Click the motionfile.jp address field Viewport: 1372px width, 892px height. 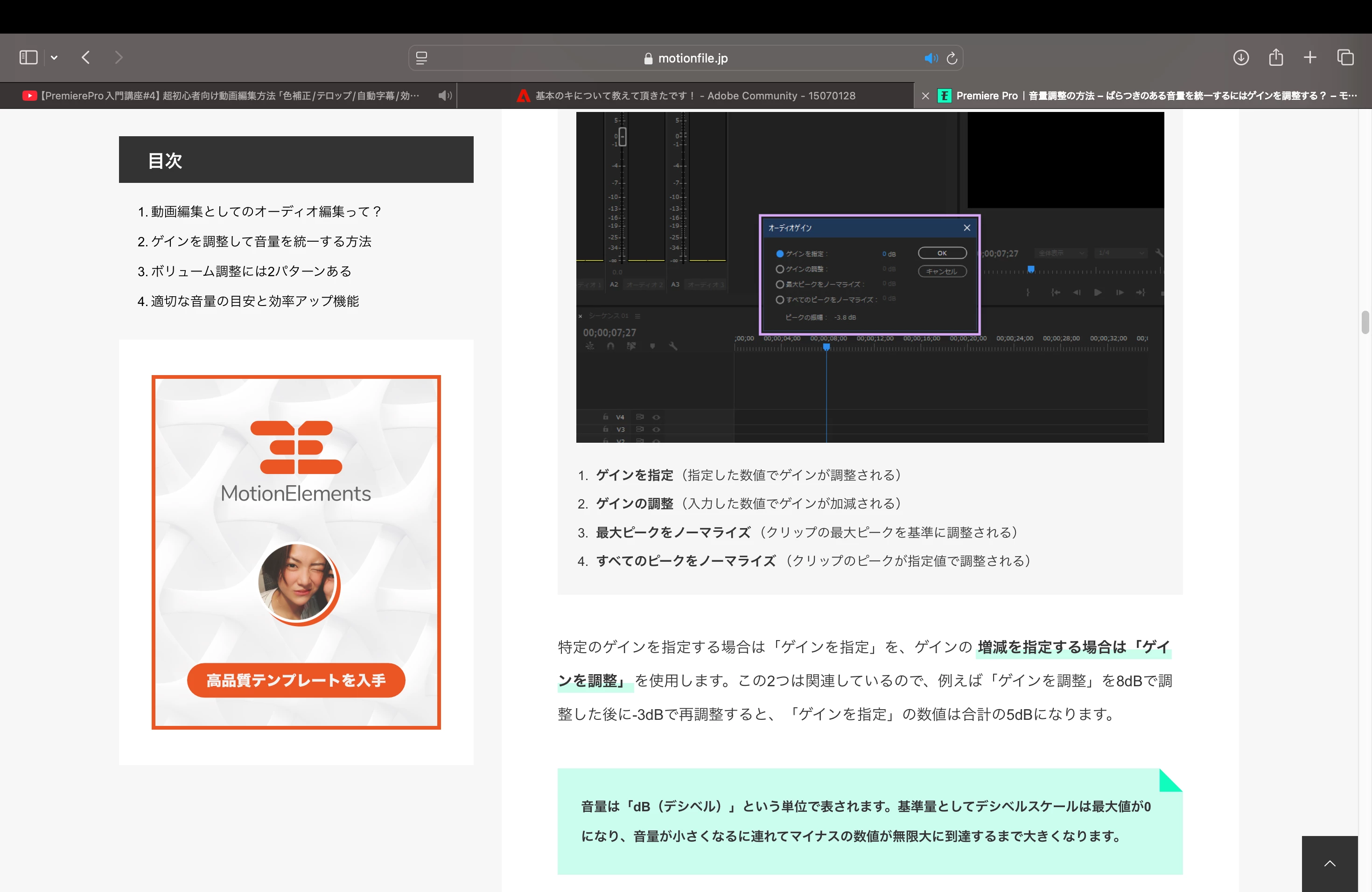point(686,58)
